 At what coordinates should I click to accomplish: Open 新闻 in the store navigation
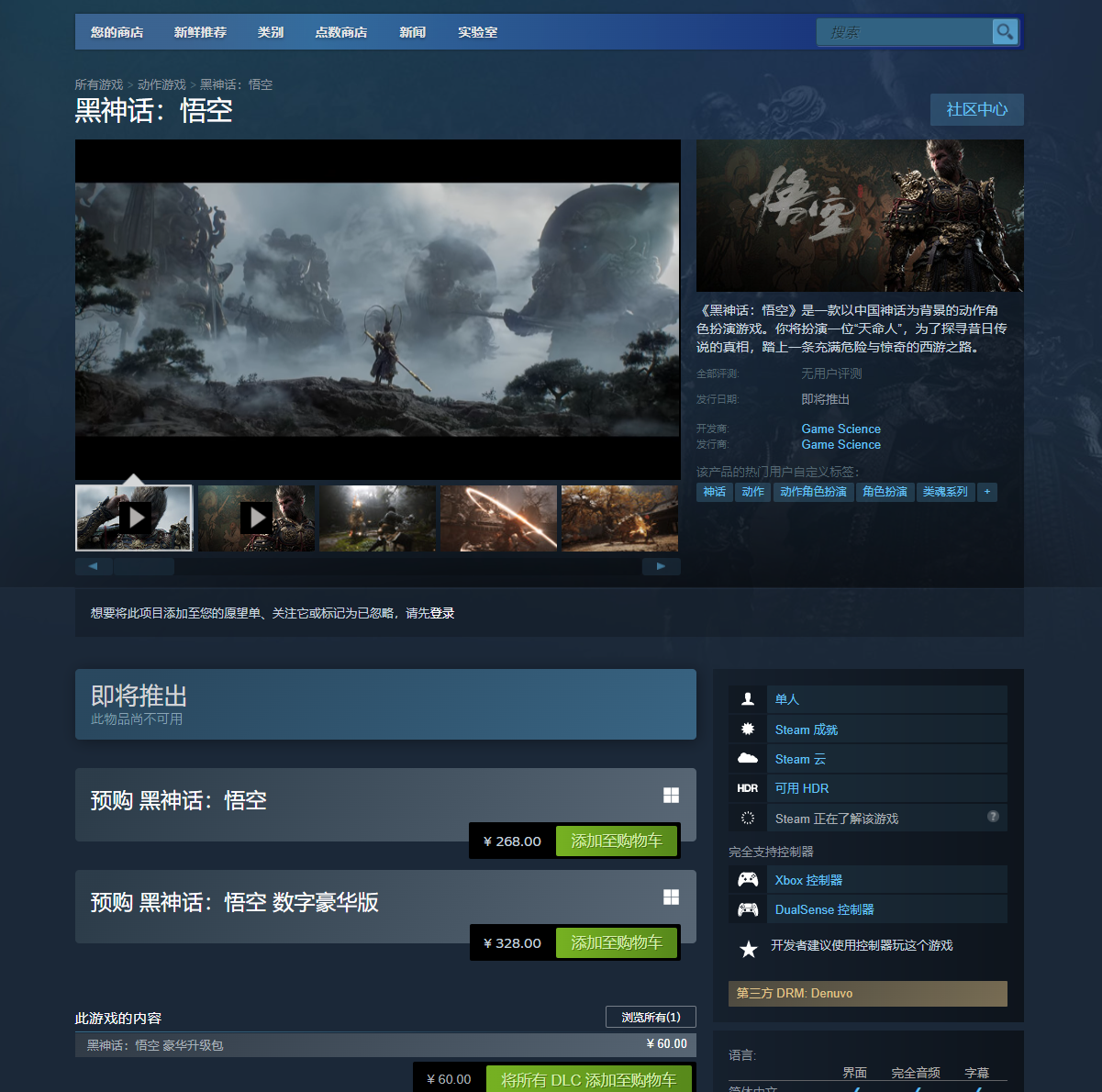[413, 32]
